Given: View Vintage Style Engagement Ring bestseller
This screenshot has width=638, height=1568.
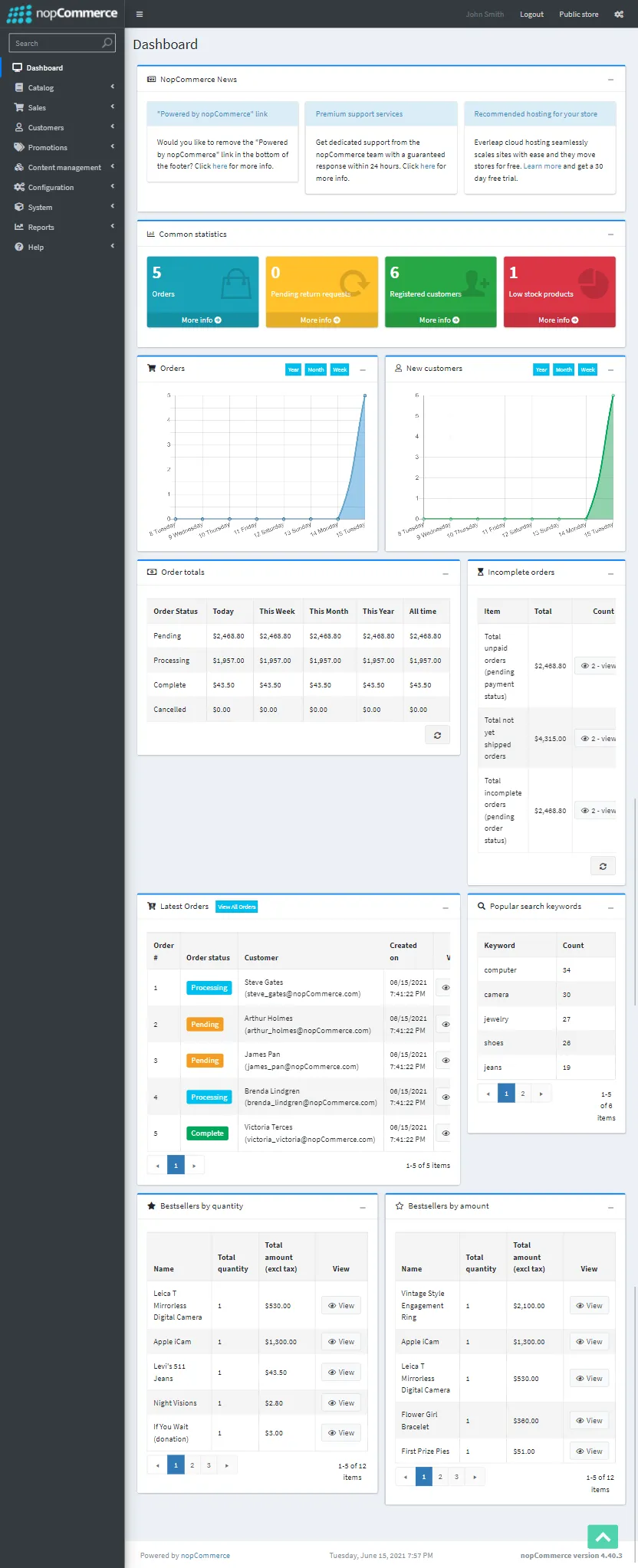Looking at the screenshot, I should click(x=589, y=1305).
